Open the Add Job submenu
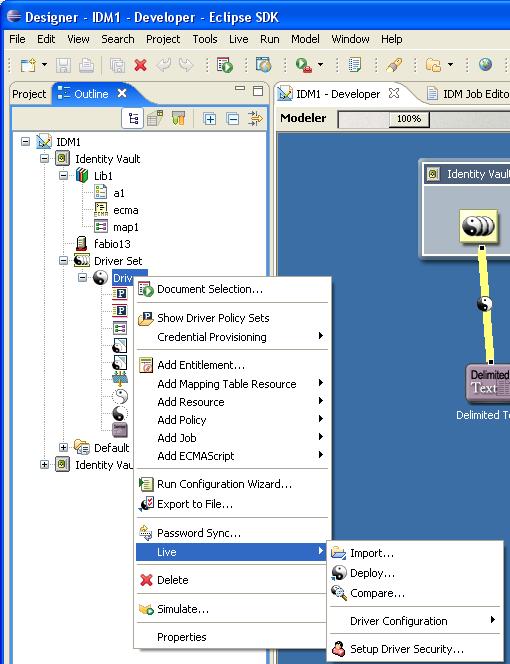The width and height of the screenshot is (510, 664). pyautogui.click(x=232, y=438)
